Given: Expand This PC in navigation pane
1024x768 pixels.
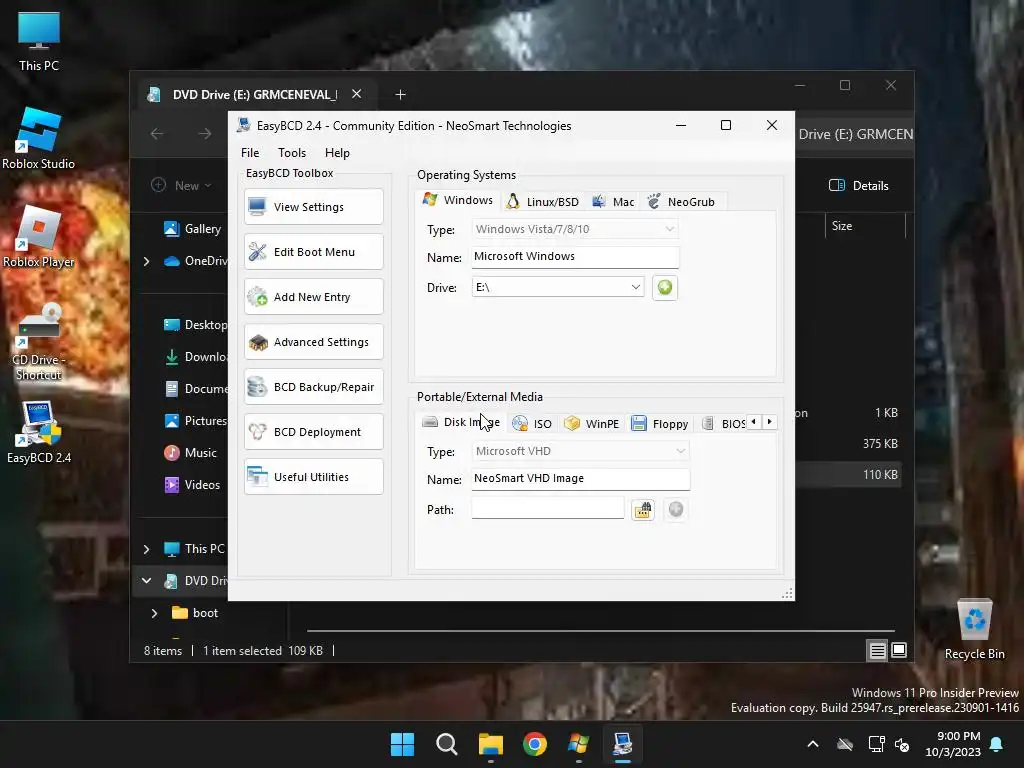Looking at the screenshot, I should pos(146,549).
